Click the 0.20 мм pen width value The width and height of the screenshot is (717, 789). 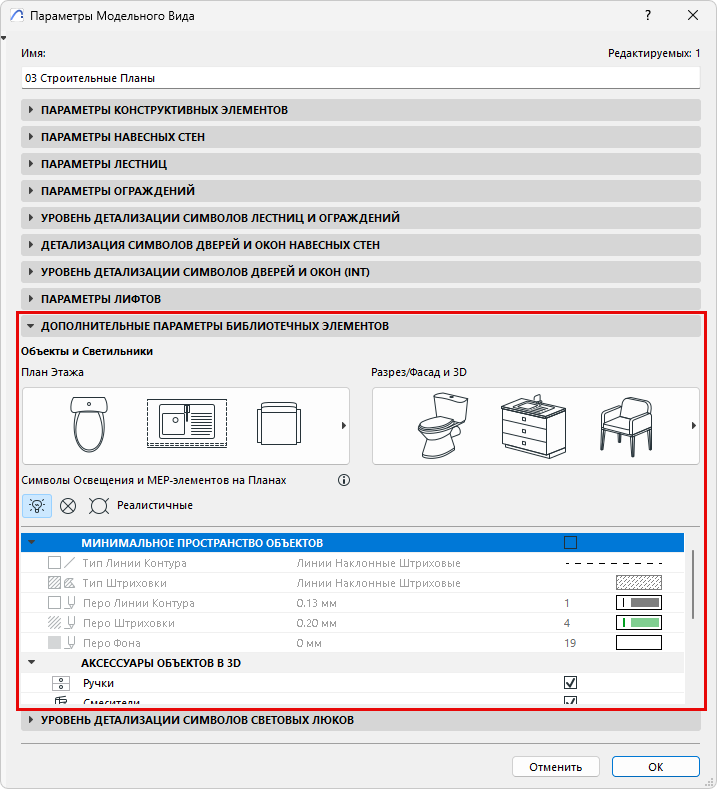[x=316, y=623]
